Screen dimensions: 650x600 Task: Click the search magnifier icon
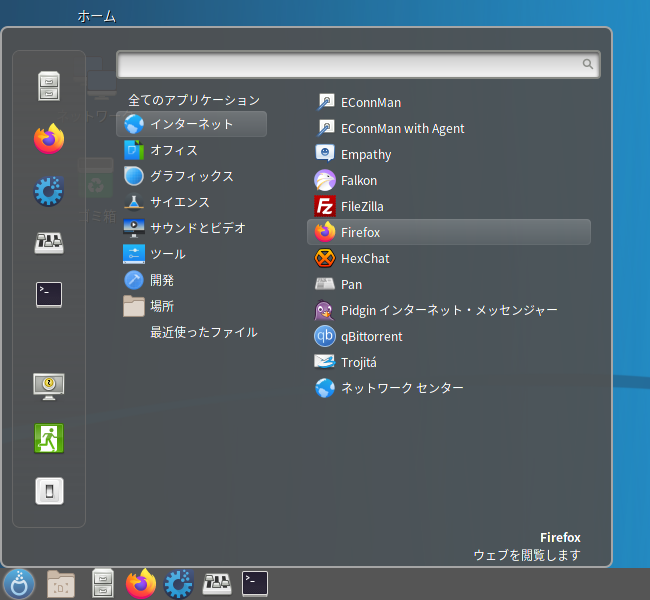pyautogui.click(x=587, y=64)
